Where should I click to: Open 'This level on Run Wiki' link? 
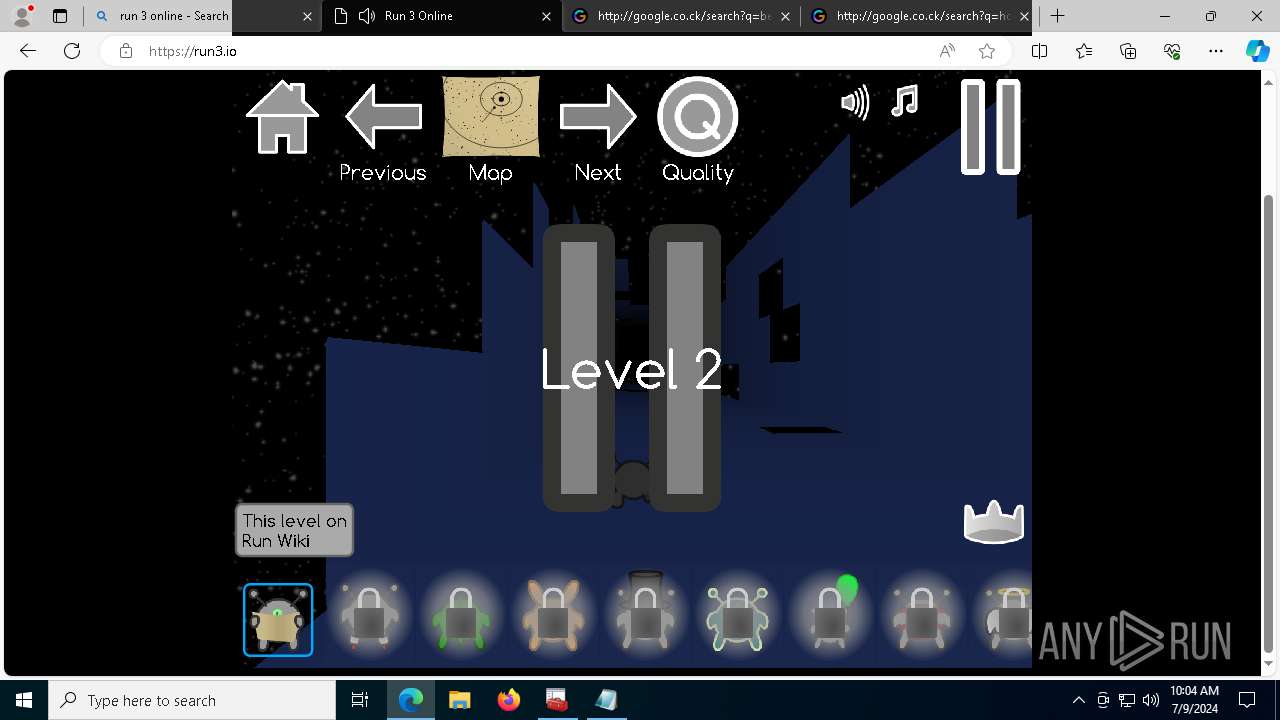pyautogui.click(x=294, y=530)
